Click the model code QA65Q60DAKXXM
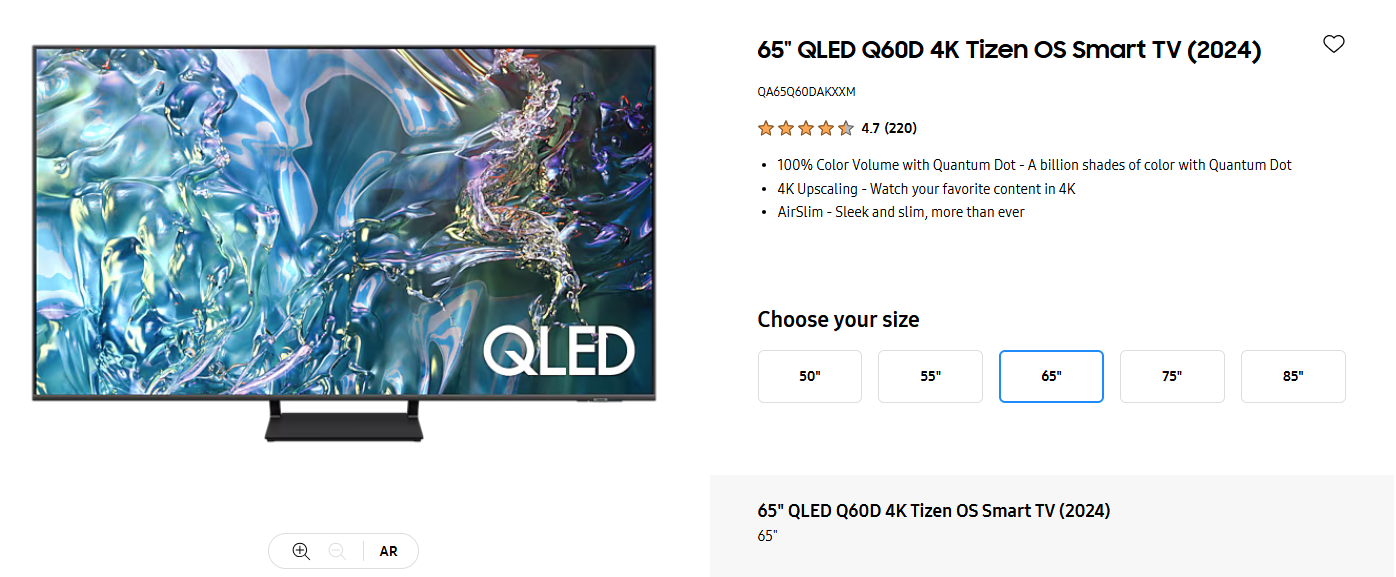This screenshot has width=1396, height=577. pyautogui.click(x=806, y=92)
